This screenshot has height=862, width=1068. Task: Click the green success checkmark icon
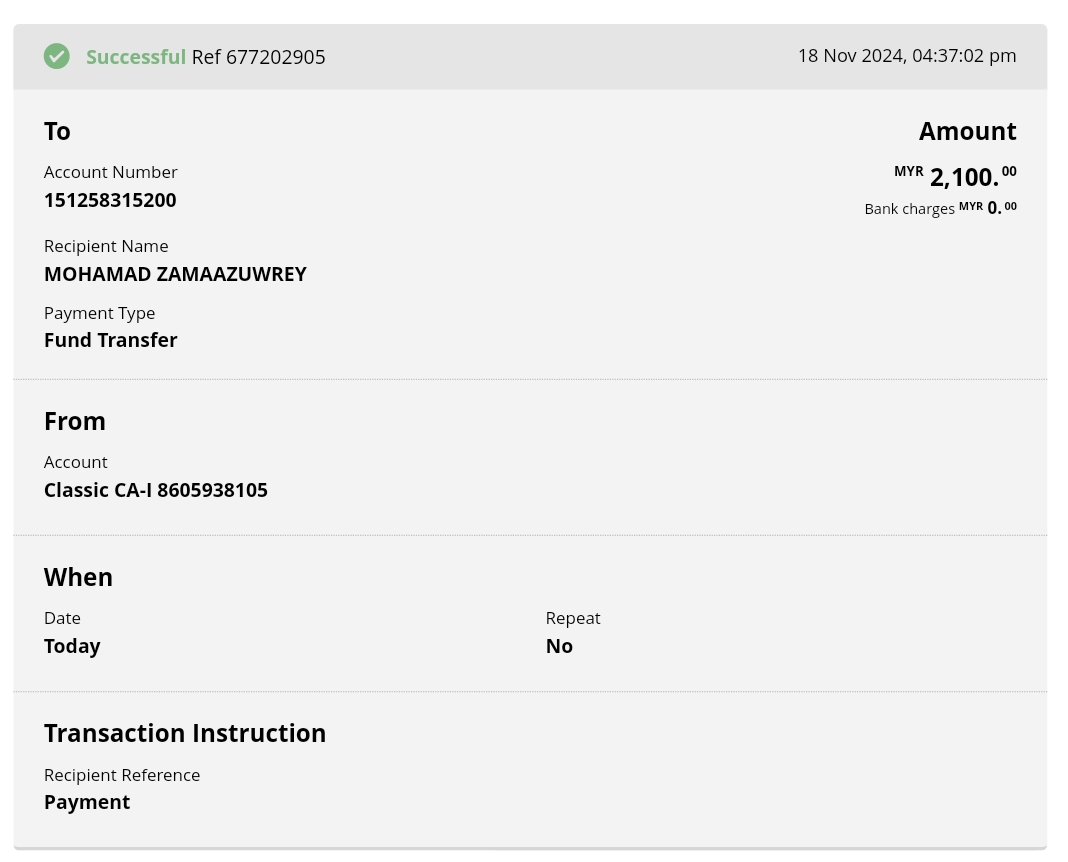(57, 56)
